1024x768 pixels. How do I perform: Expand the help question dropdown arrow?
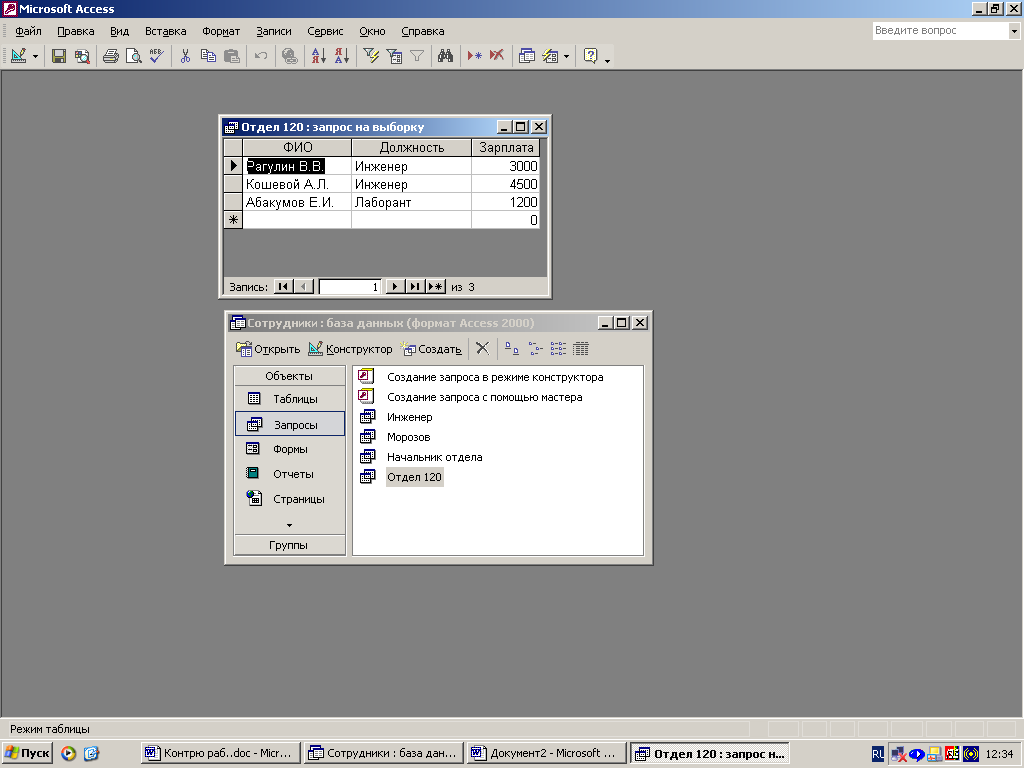[x=1014, y=31]
